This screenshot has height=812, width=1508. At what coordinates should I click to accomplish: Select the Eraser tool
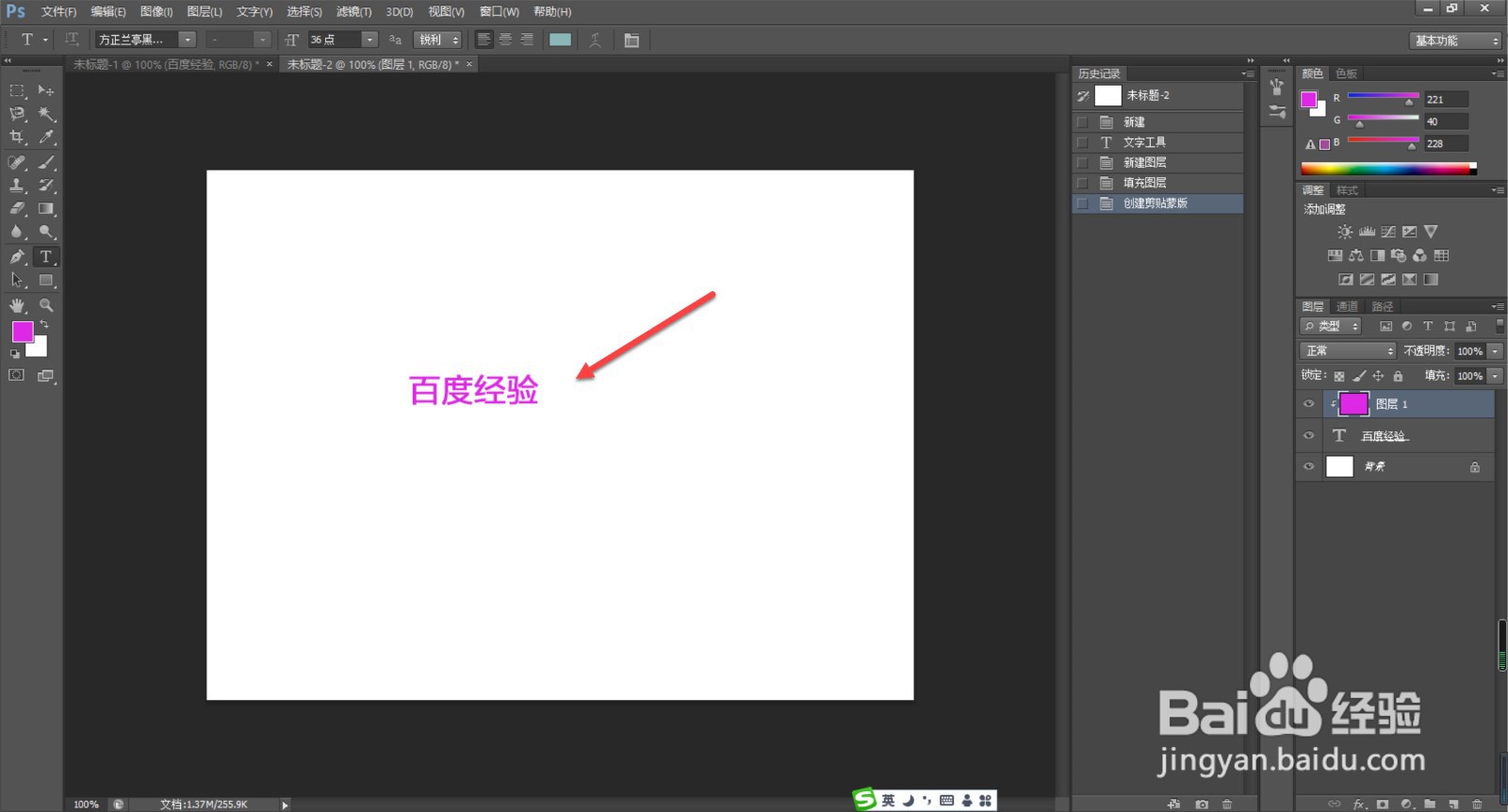coord(17,209)
